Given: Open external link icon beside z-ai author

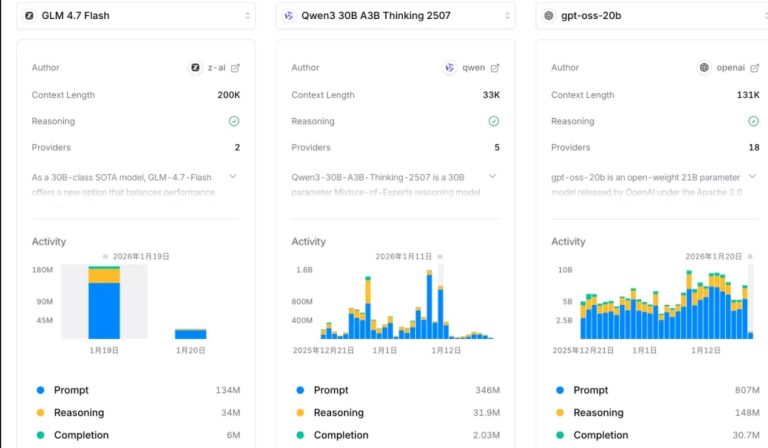Looking at the screenshot, I should (x=235, y=68).
